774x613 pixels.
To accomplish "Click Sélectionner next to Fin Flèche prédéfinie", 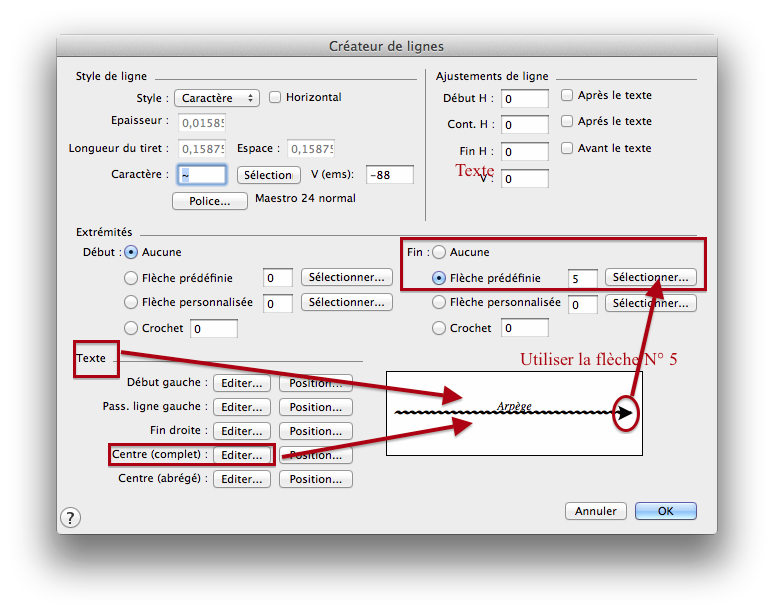I will click(650, 277).
